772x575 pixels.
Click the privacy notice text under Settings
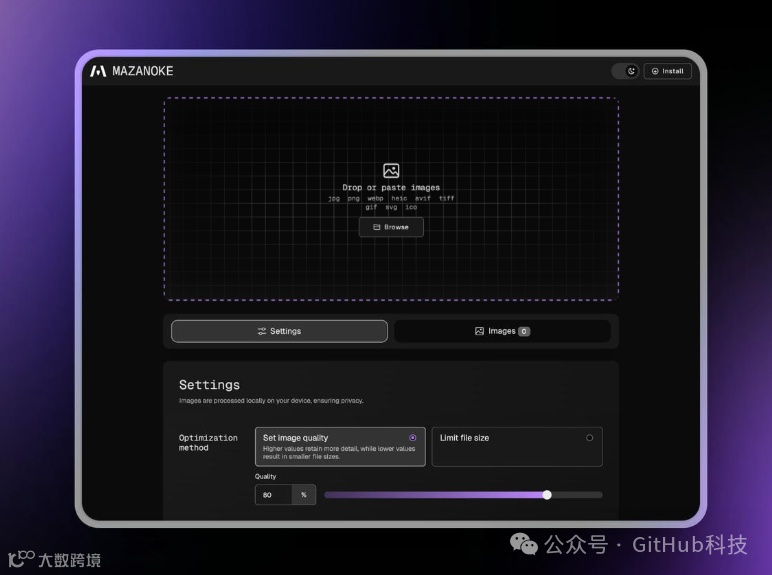[x=271, y=401]
